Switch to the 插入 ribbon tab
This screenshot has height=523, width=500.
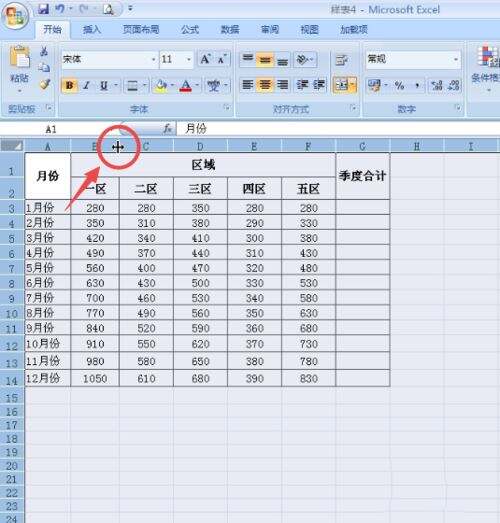[x=92, y=30]
